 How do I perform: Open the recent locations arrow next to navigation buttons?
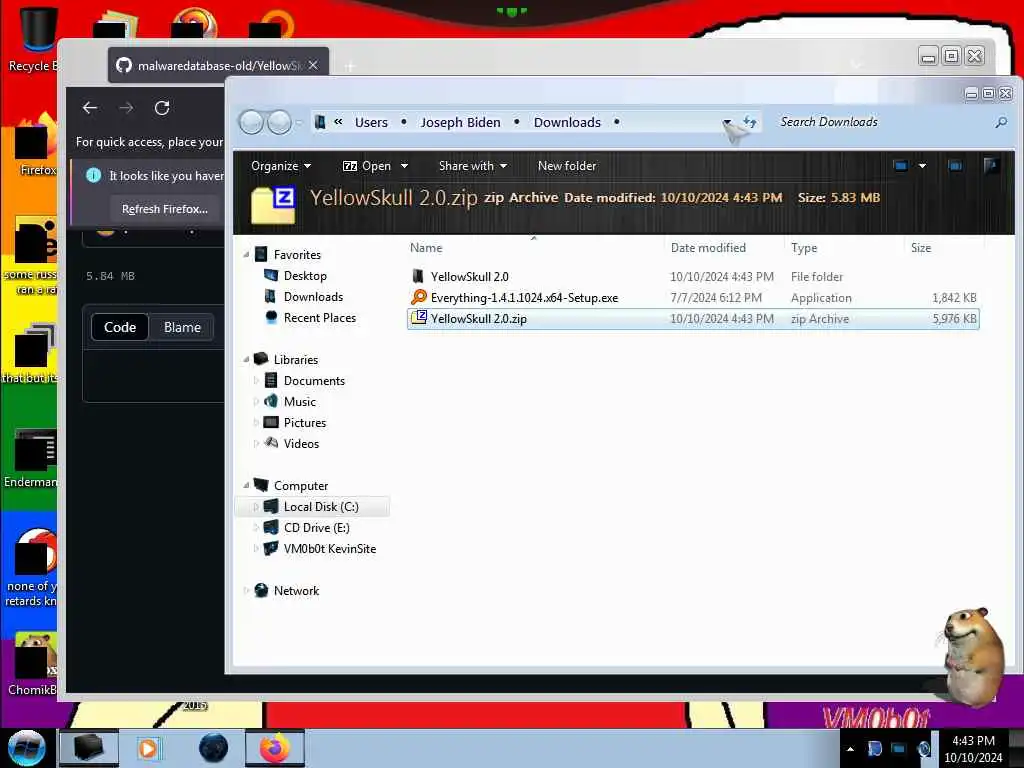pyautogui.click(x=299, y=123)
